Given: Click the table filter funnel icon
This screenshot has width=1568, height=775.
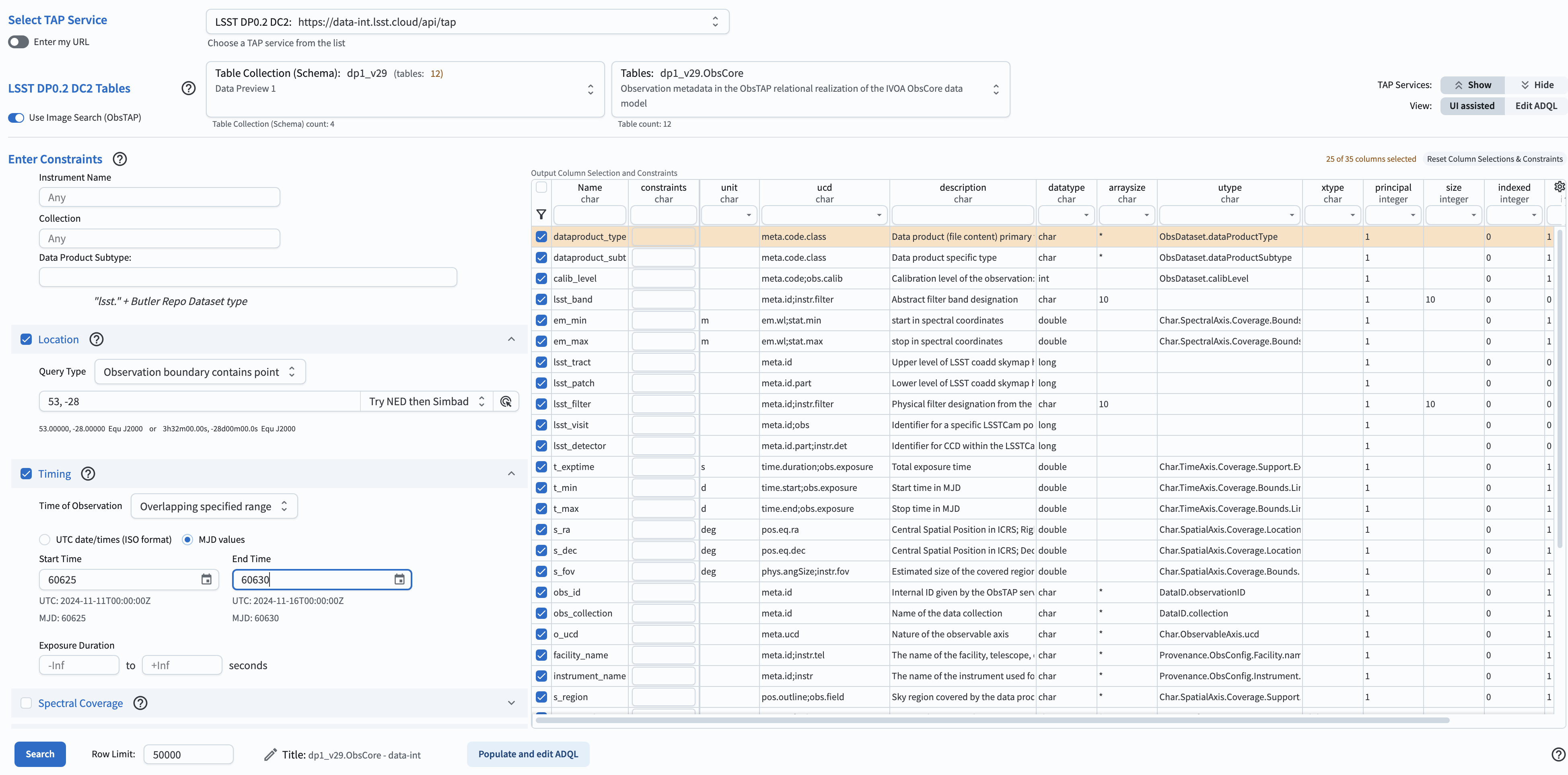Looking at the screenshot, I should [541, 214].
